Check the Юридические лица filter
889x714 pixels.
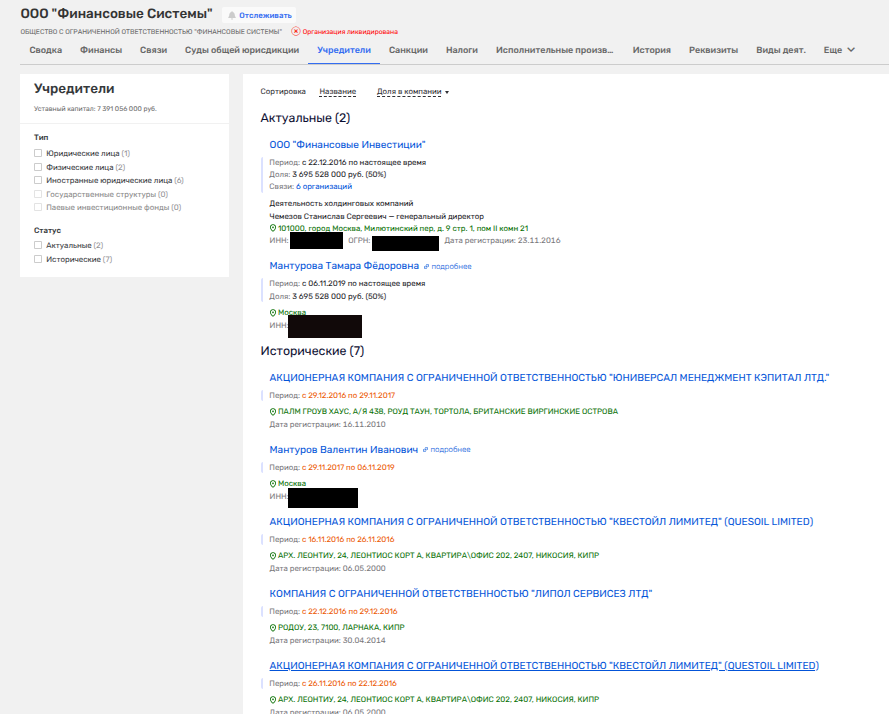(x=38, y=153)
